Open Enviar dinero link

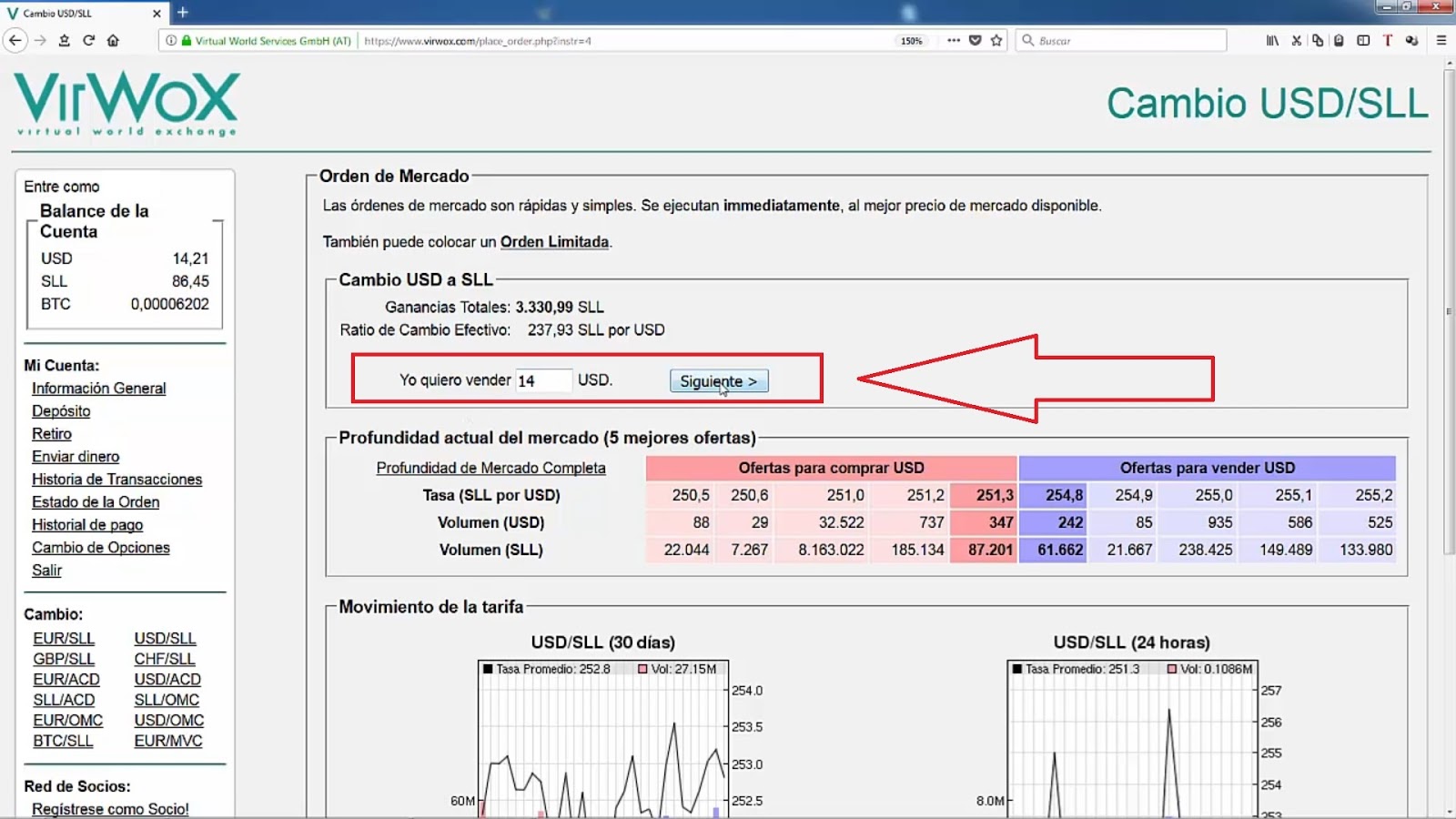click(x=76, y=457)
